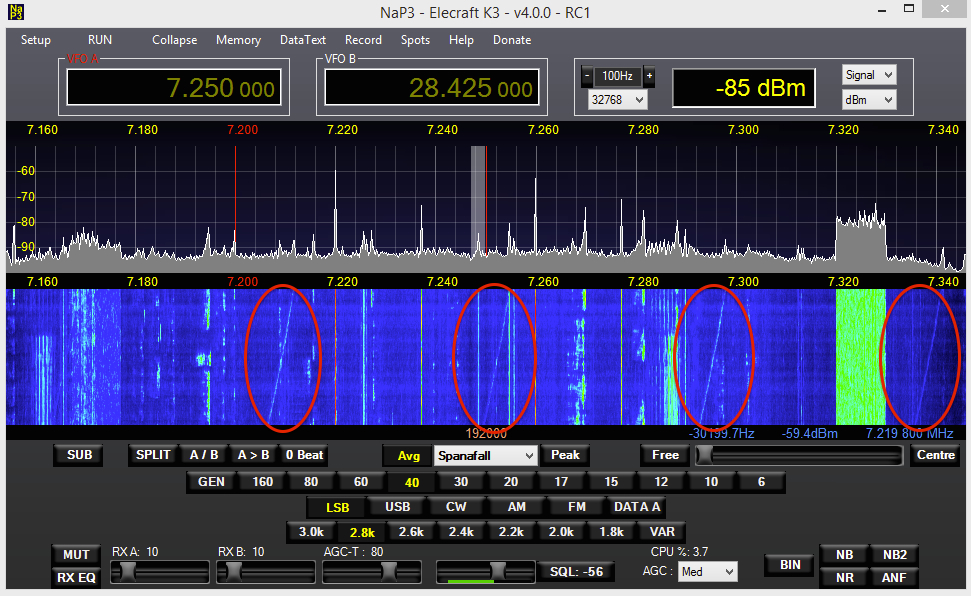Open the Setup menu
Image resolution: width=971 pixels, height=596 pixels.
[x=36, y=40]
